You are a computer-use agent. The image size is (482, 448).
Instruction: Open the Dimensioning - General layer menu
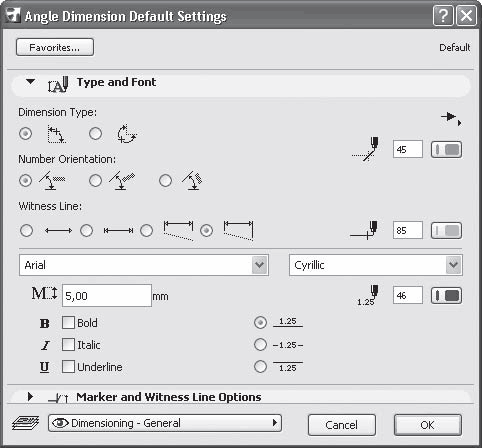(165, 423)
